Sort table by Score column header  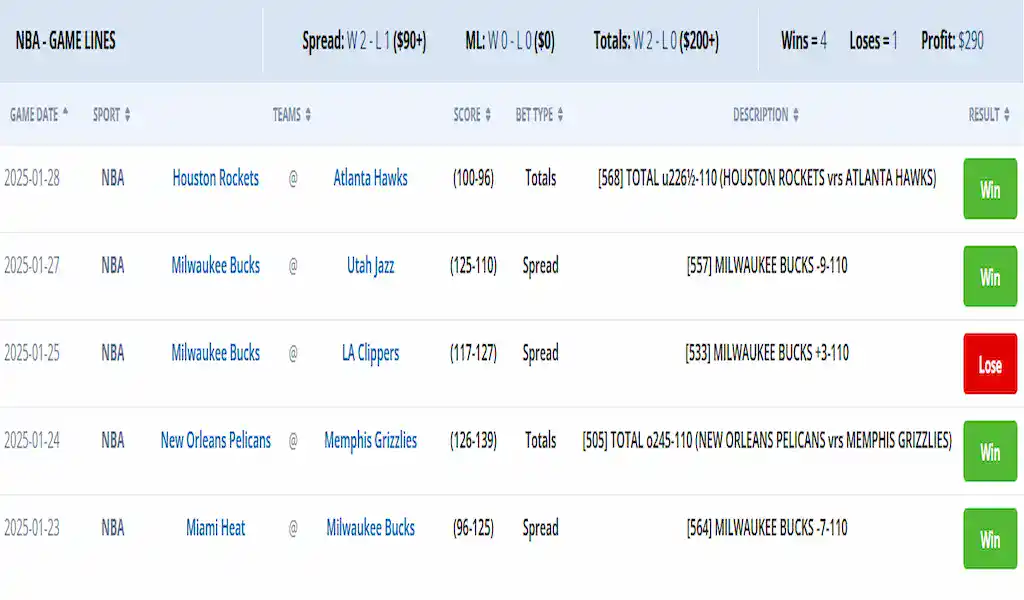(x=472, y=115)
